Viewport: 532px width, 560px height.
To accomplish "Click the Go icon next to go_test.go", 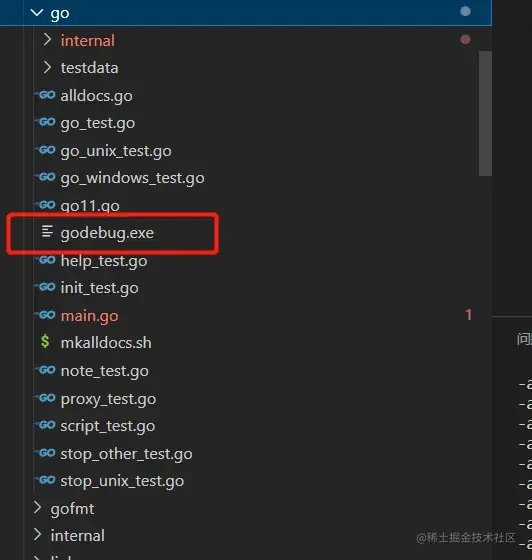I will (x=46, y=122).
